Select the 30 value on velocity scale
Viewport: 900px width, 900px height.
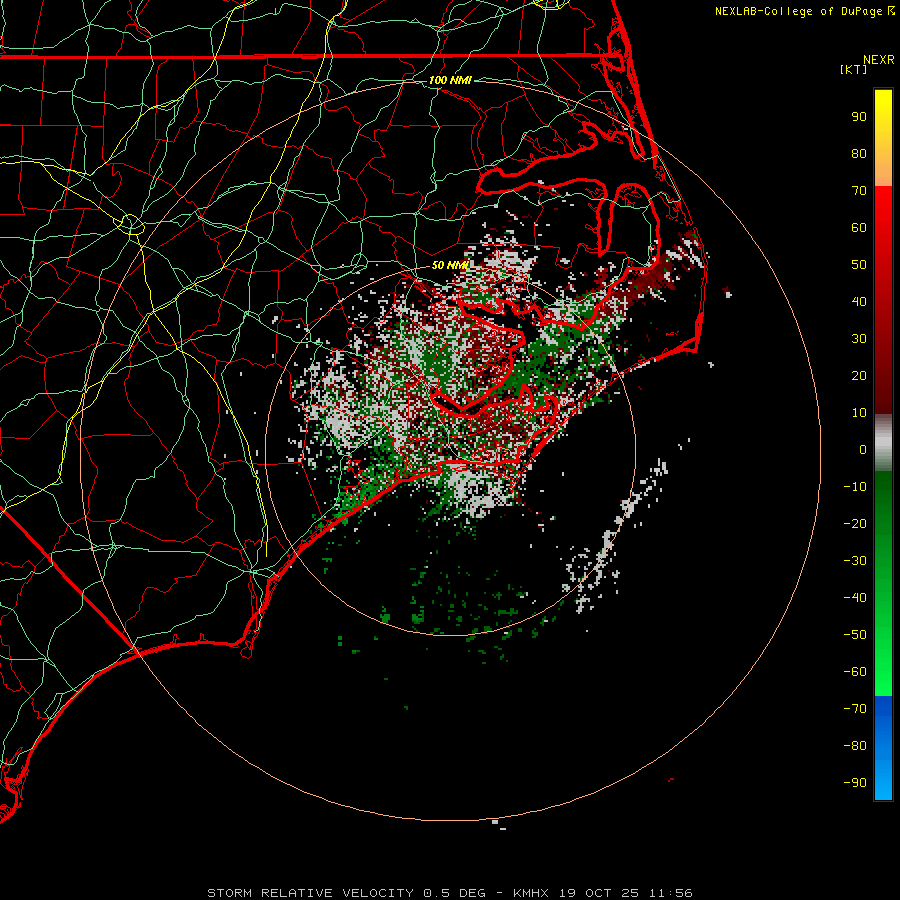click(859, 339)
